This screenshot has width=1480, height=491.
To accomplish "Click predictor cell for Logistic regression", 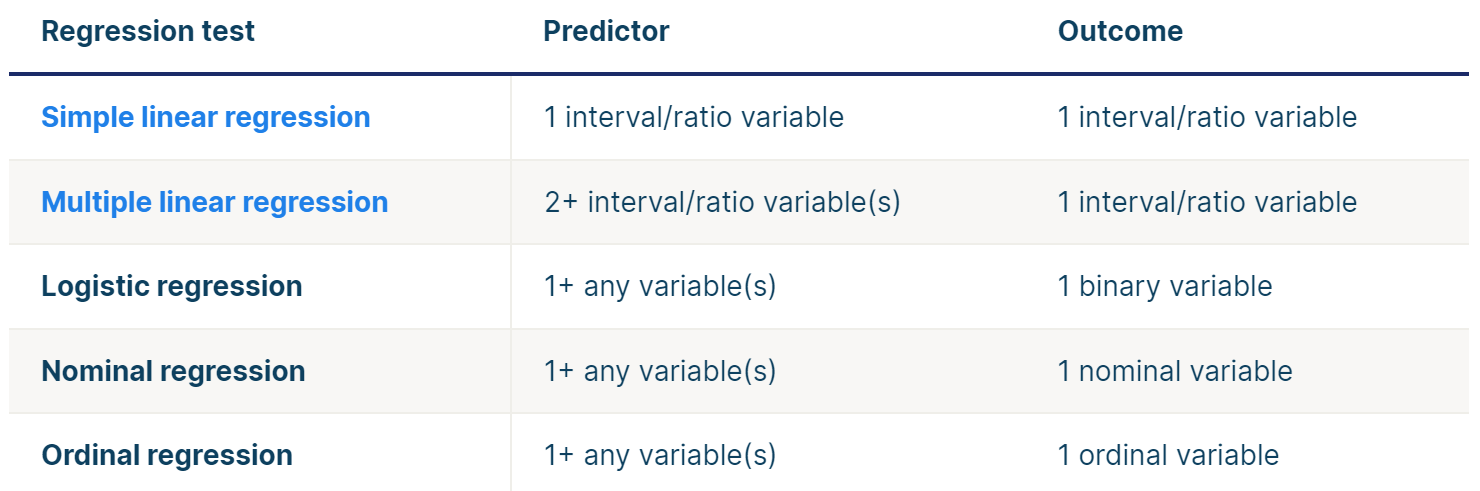I will pos(660,286).
